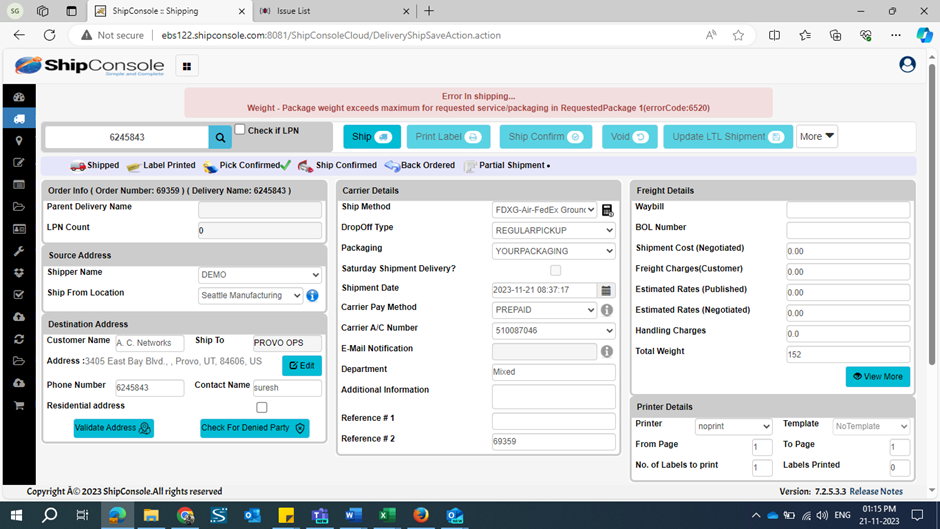Open the apps grid menu icon
Screen dimensions: 940x529
(x=187, y=66)
